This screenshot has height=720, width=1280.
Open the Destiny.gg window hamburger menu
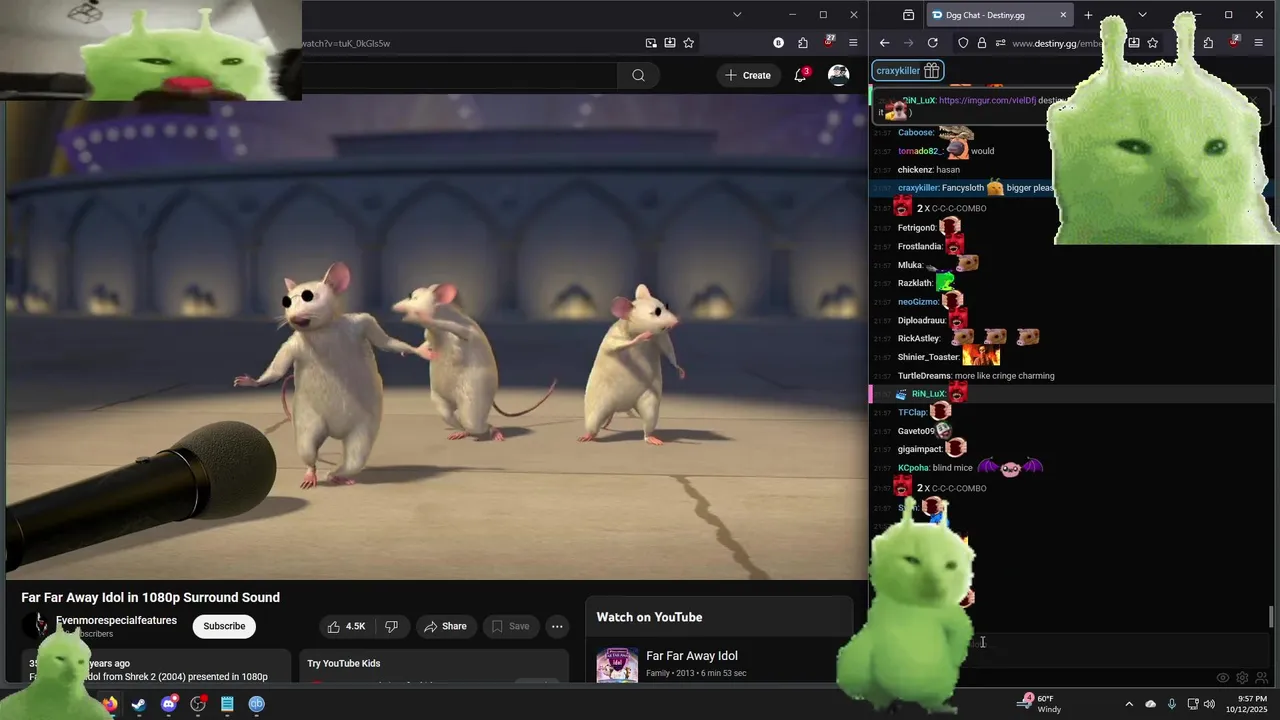coord(1259,43)
